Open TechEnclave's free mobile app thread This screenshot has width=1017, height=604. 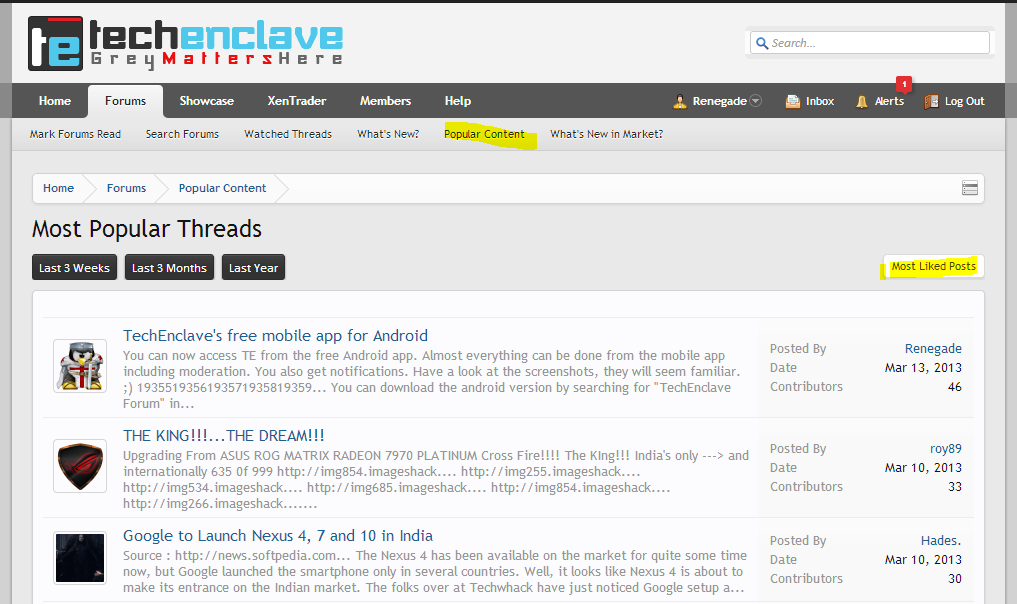point(276,335)
